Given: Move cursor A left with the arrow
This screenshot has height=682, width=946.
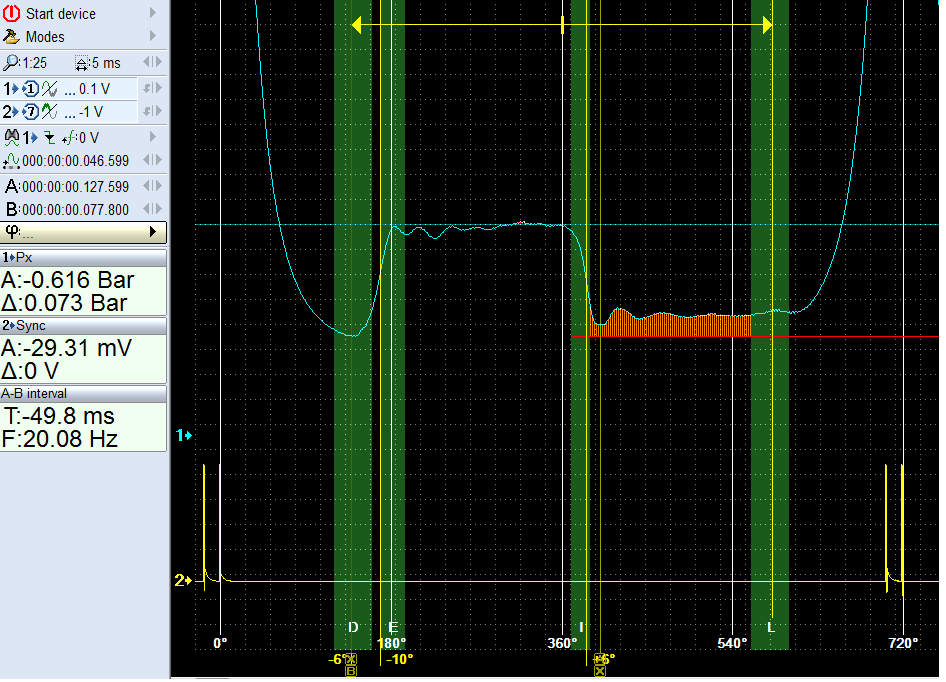Looking at the screenshot, I should [147, 186].
